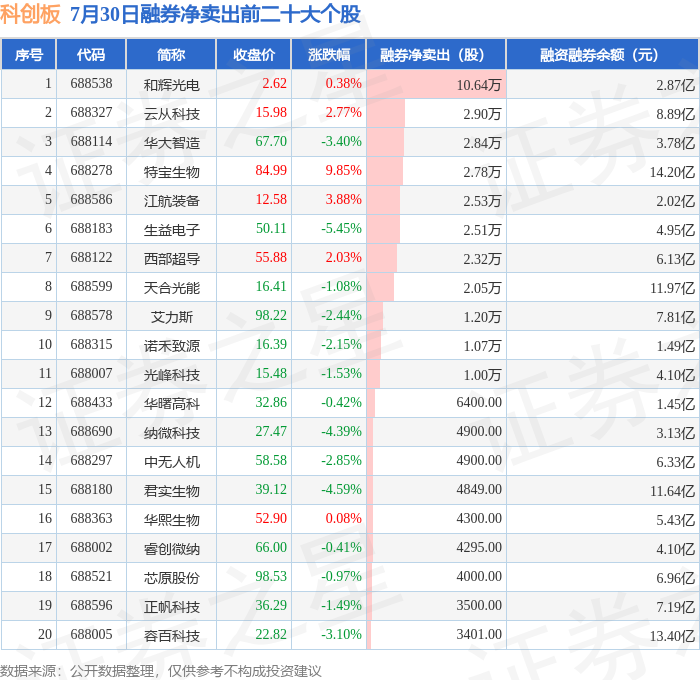Click net sell value 6400.00
Image resolution: width=700 pixels, height=680 pixels.
point(479,403)
